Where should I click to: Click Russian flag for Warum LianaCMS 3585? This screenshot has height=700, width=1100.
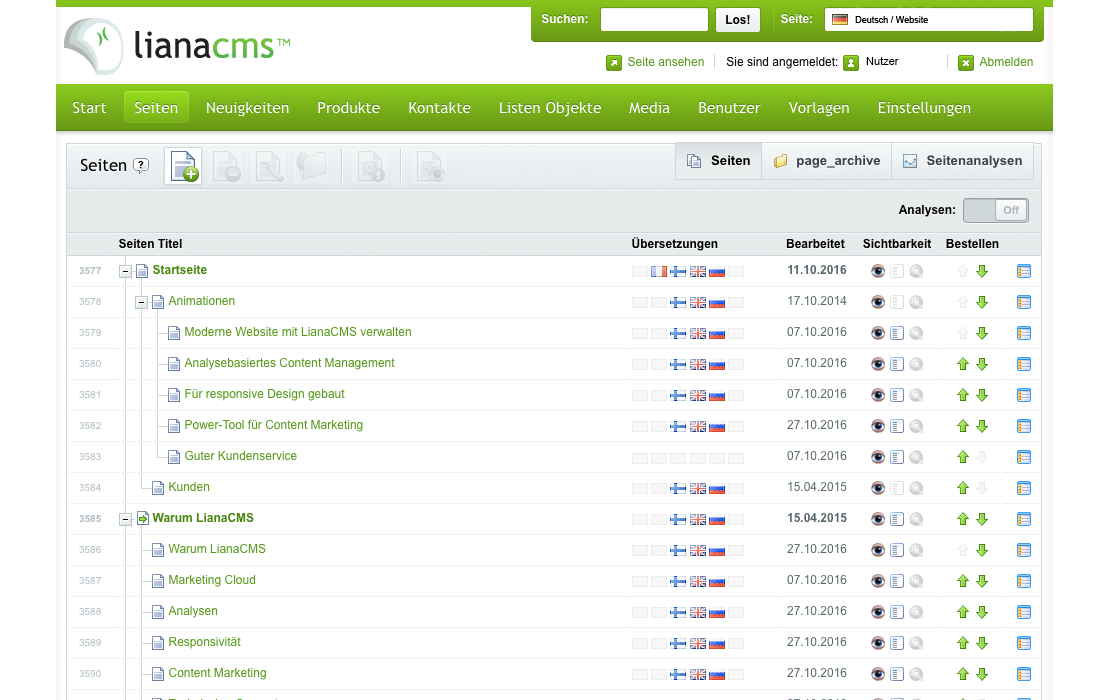pyautogui.click(x=716, y=519)
